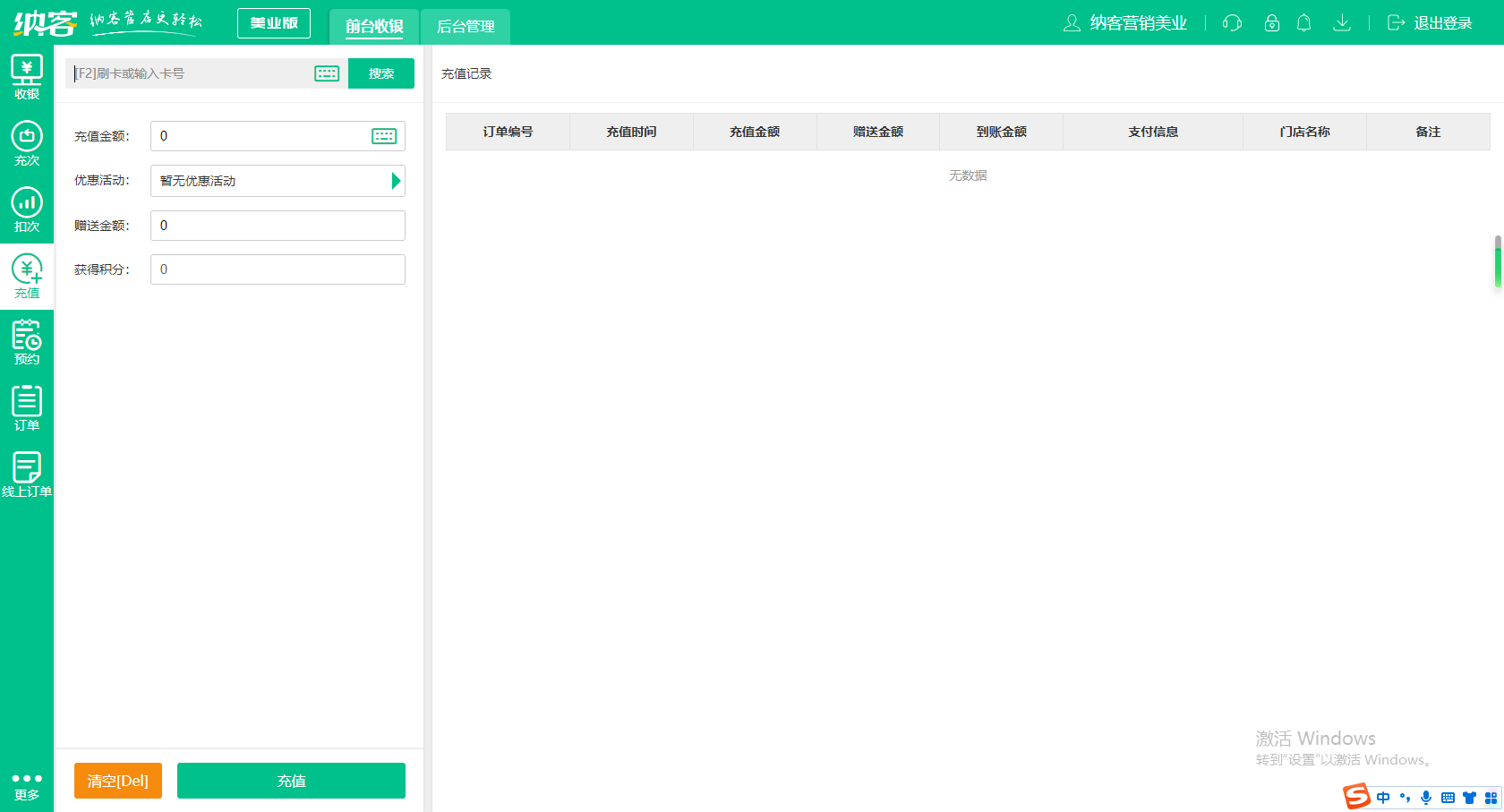Click the green vertical scrollbar handle
This screenshot has width=1504, height=812.
[x=1498, y=262]
